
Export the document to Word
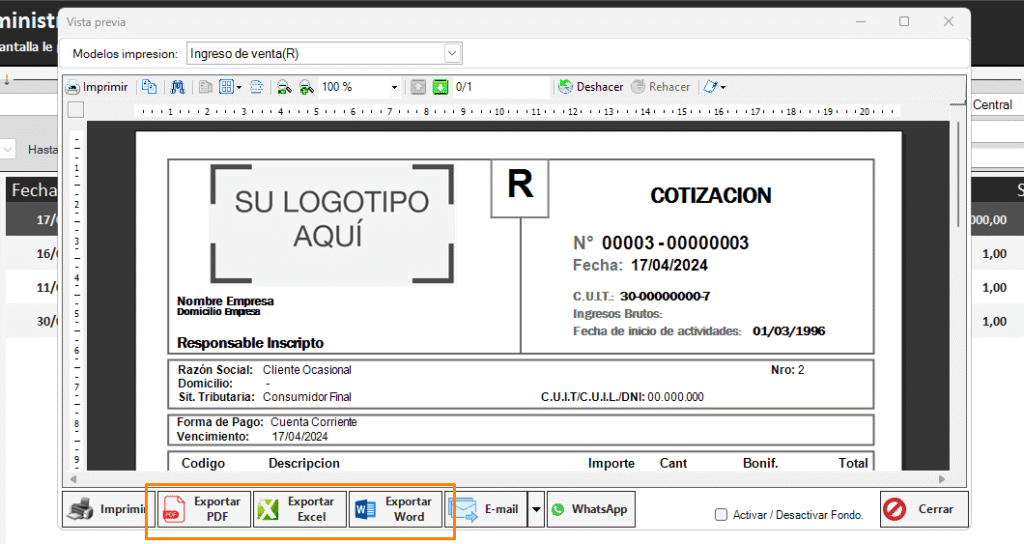click(395, 509)
